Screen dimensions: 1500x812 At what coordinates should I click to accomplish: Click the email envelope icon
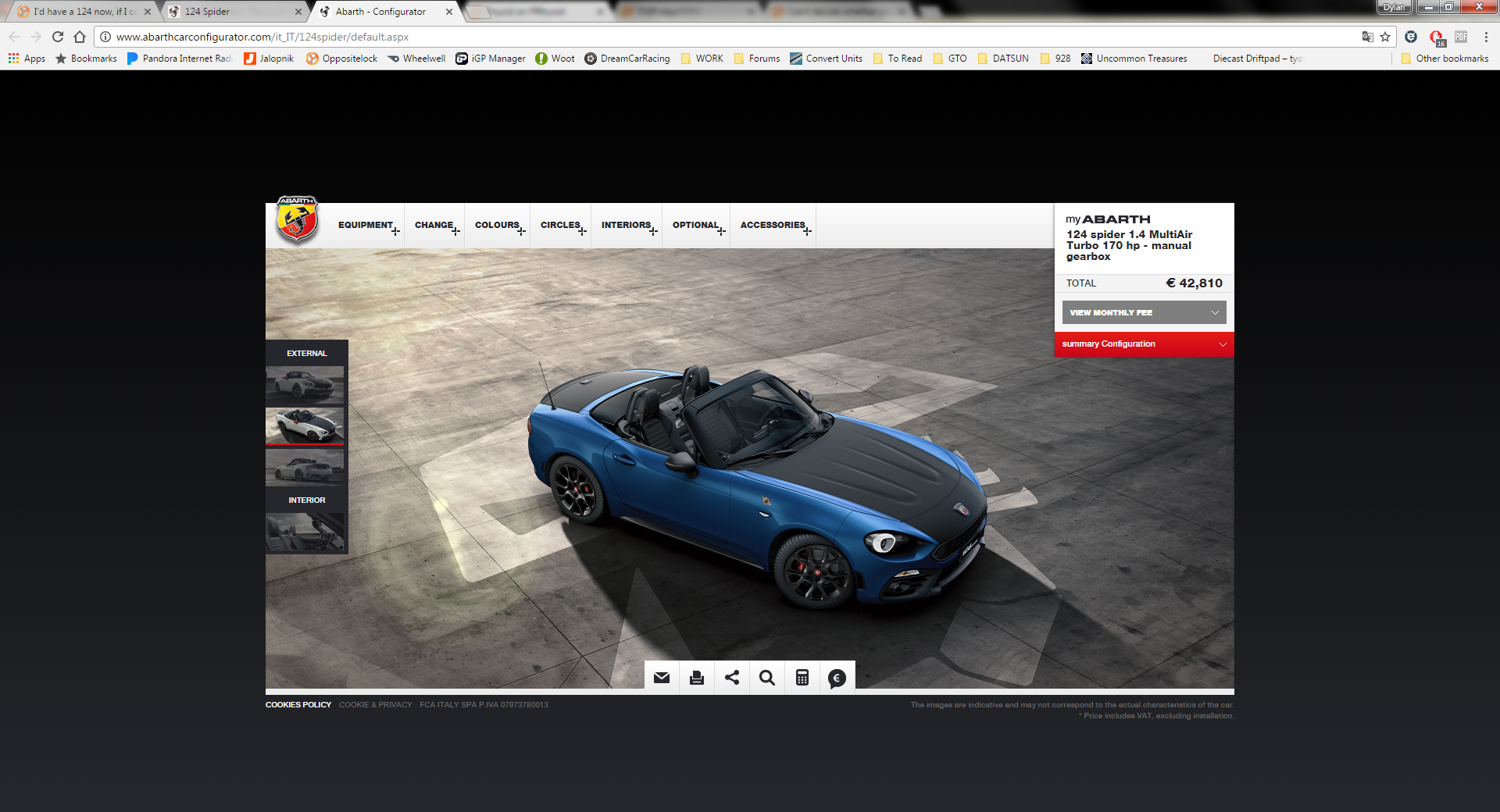(x=662, y=678)
